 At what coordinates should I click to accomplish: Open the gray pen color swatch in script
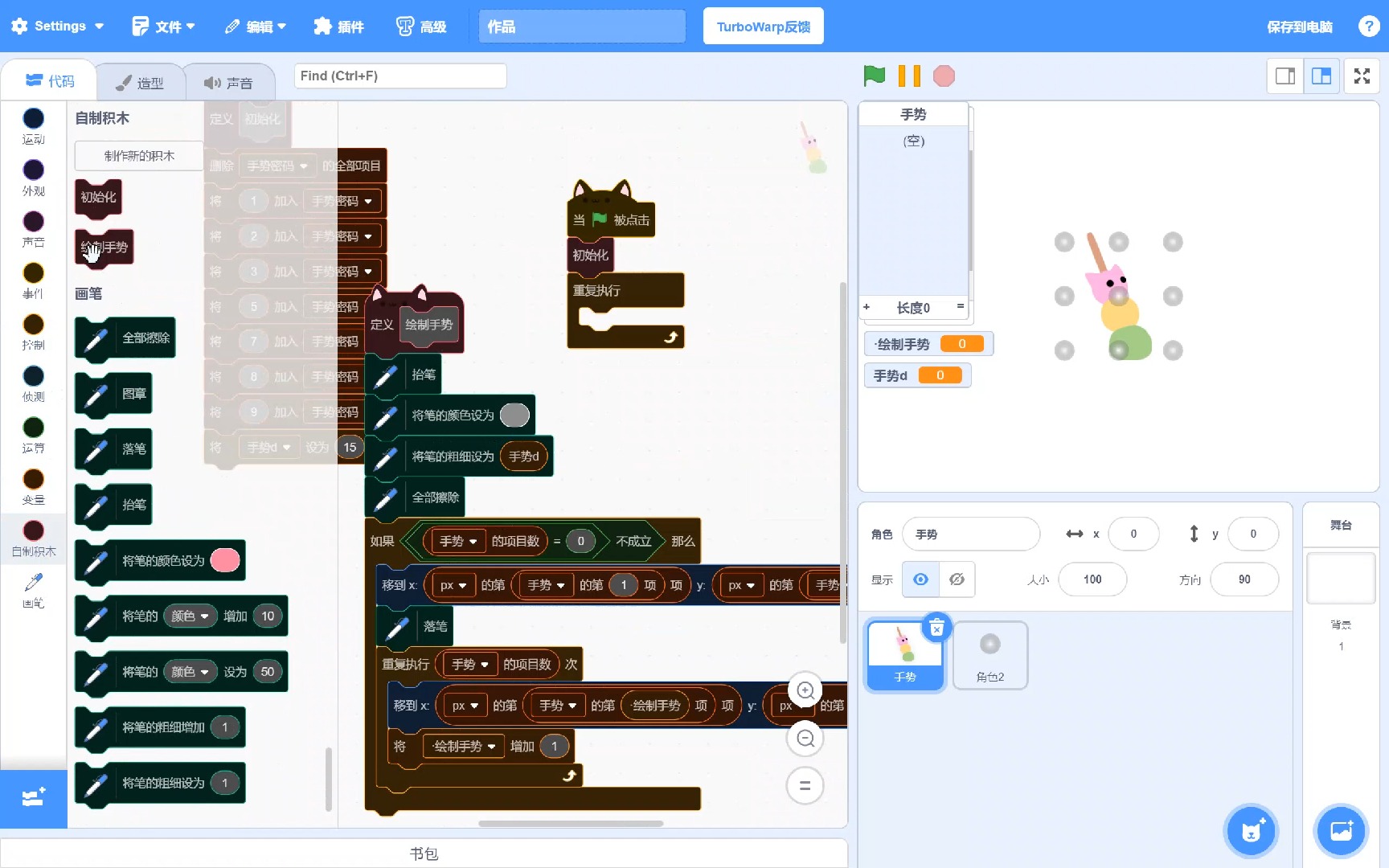point(514,415)
